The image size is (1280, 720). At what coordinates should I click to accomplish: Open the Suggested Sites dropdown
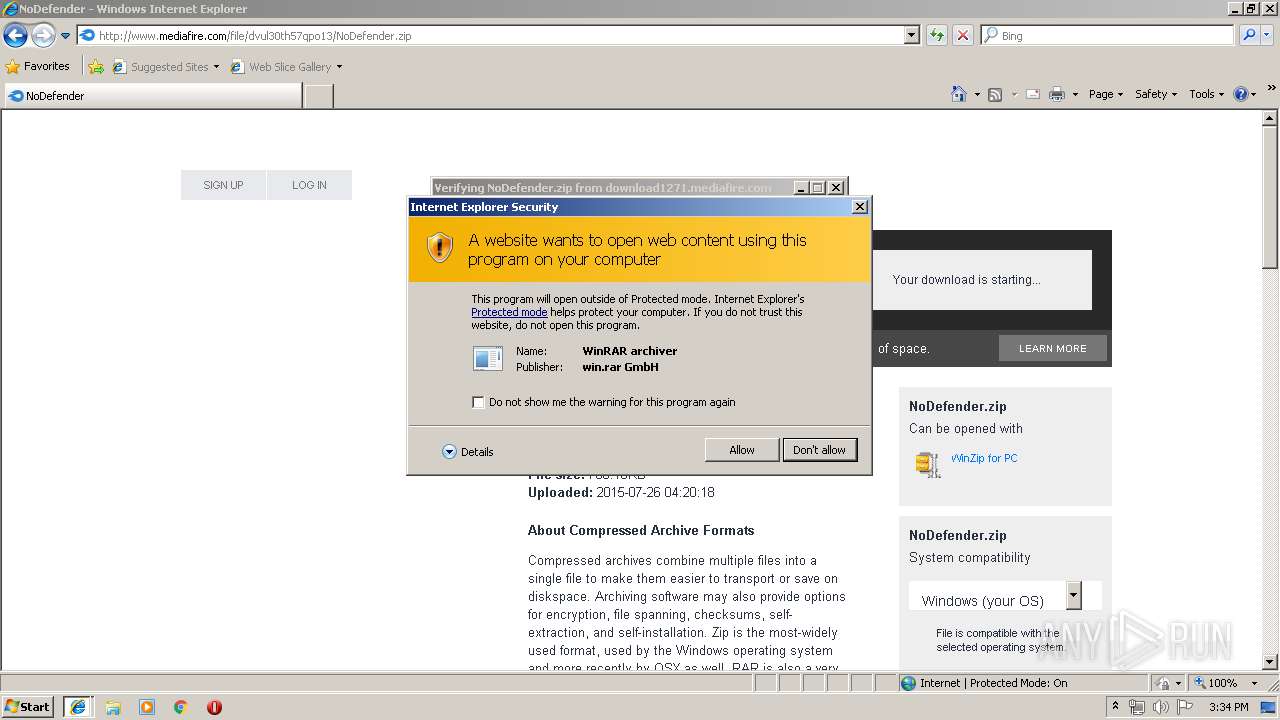point(216,67)
